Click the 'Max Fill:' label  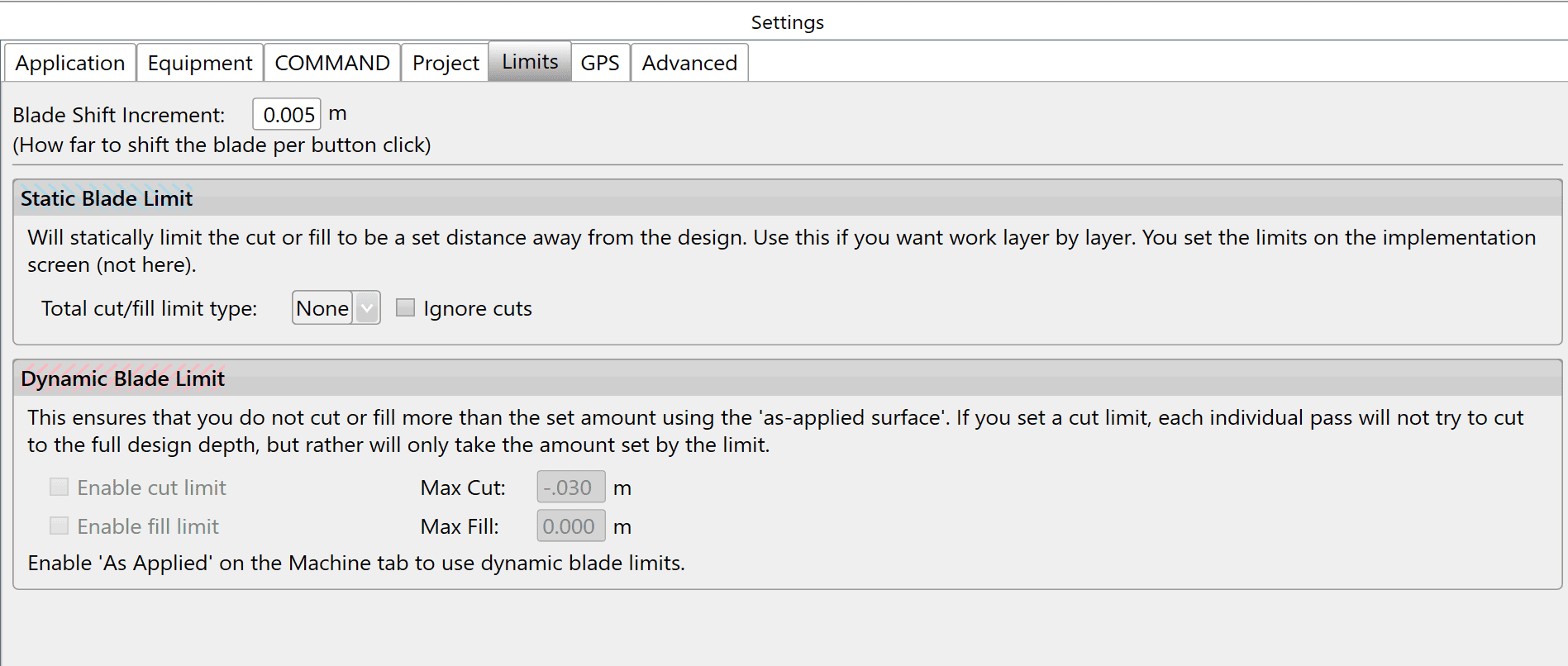click(460, 526)
